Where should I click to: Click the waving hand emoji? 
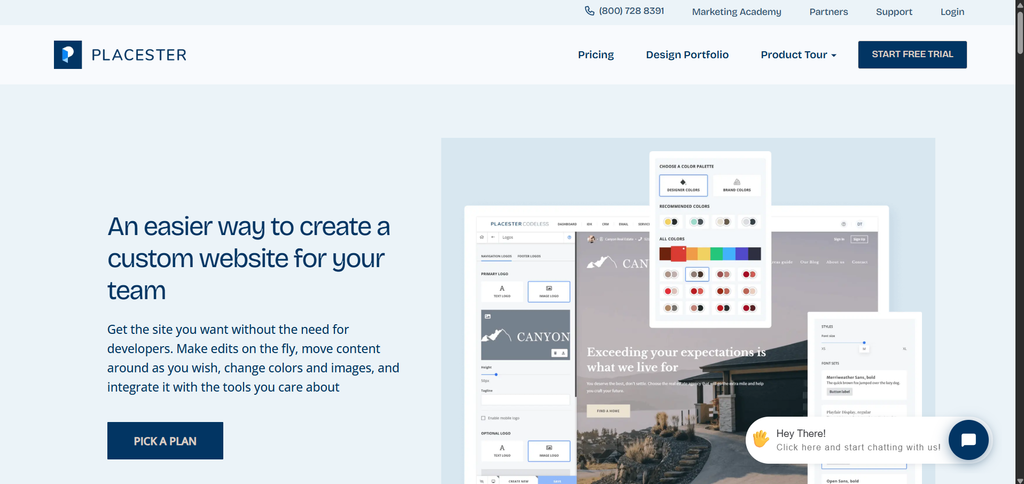tap(760, 439)
